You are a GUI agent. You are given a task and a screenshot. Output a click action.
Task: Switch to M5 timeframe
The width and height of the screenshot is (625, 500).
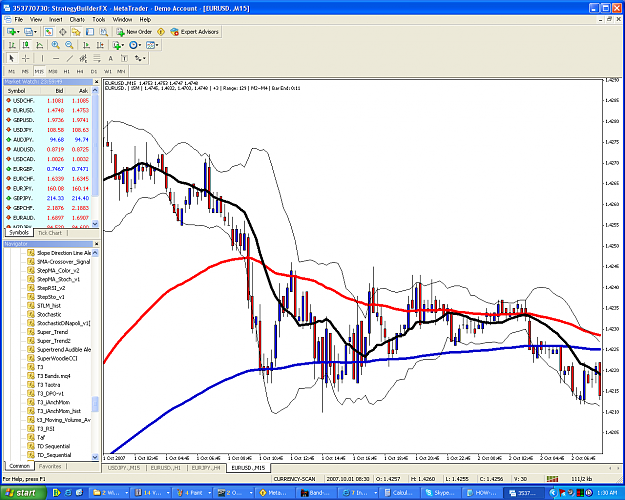25,71
